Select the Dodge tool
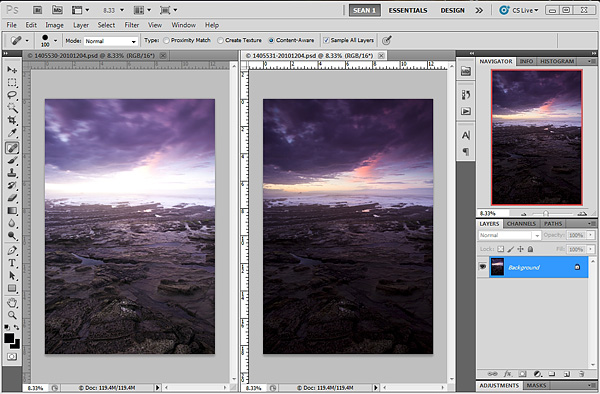 (x=12, y=236)
